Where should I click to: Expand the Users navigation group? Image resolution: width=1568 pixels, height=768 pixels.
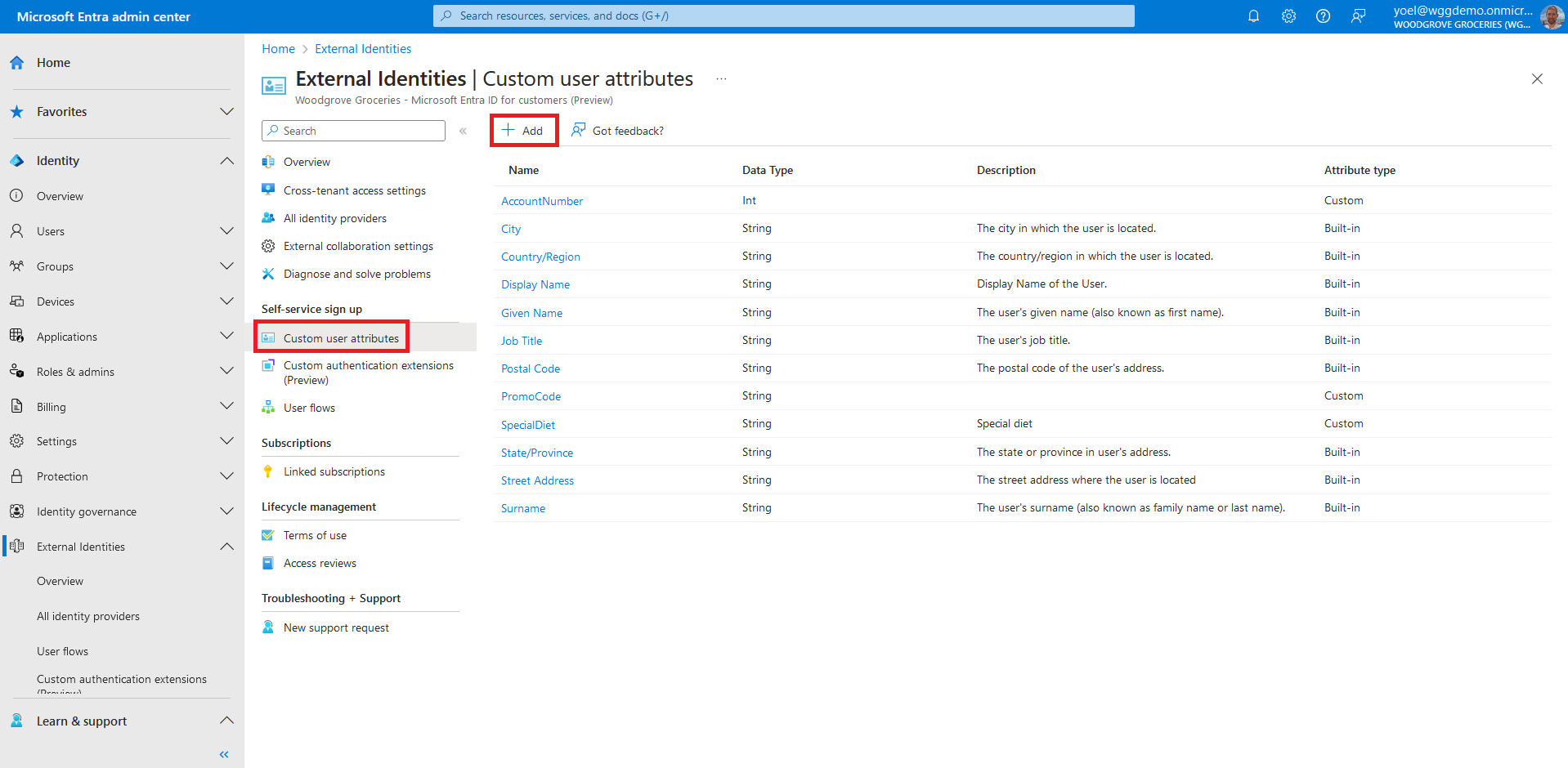click(226, 231)
